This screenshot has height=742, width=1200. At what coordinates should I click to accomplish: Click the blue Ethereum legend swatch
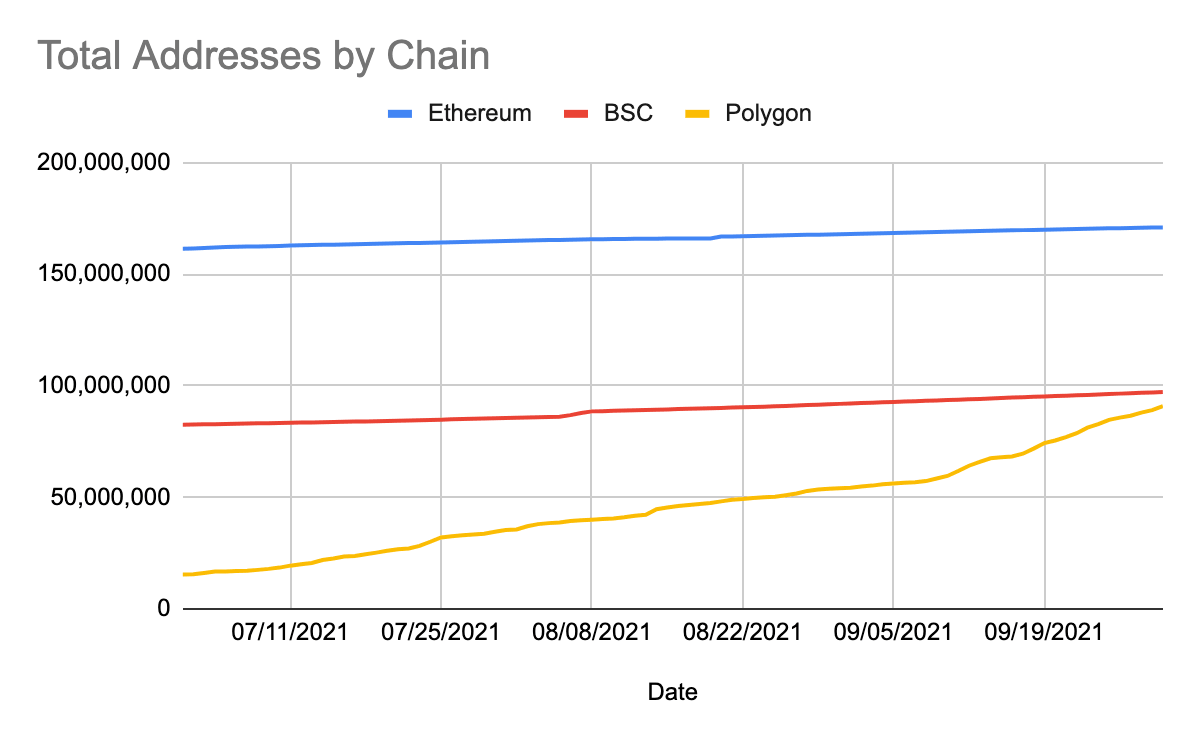(402, 114)
